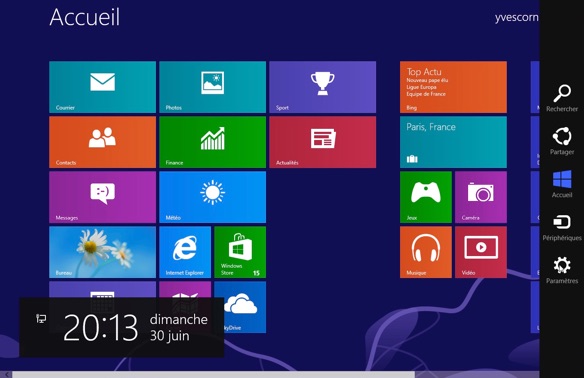Click the horizontal scrollbar left arrow
Viewport: 584px width, 378px height.
click(x=6, y=375)
